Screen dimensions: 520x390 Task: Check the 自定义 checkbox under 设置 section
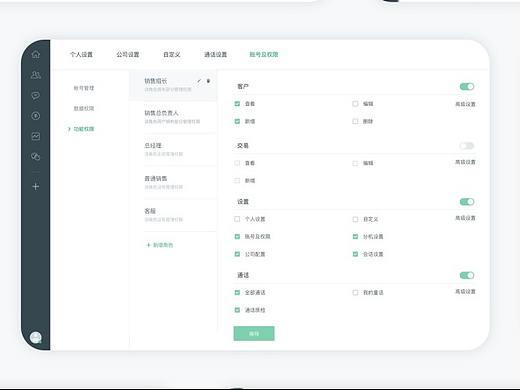(x=355, y=219)
